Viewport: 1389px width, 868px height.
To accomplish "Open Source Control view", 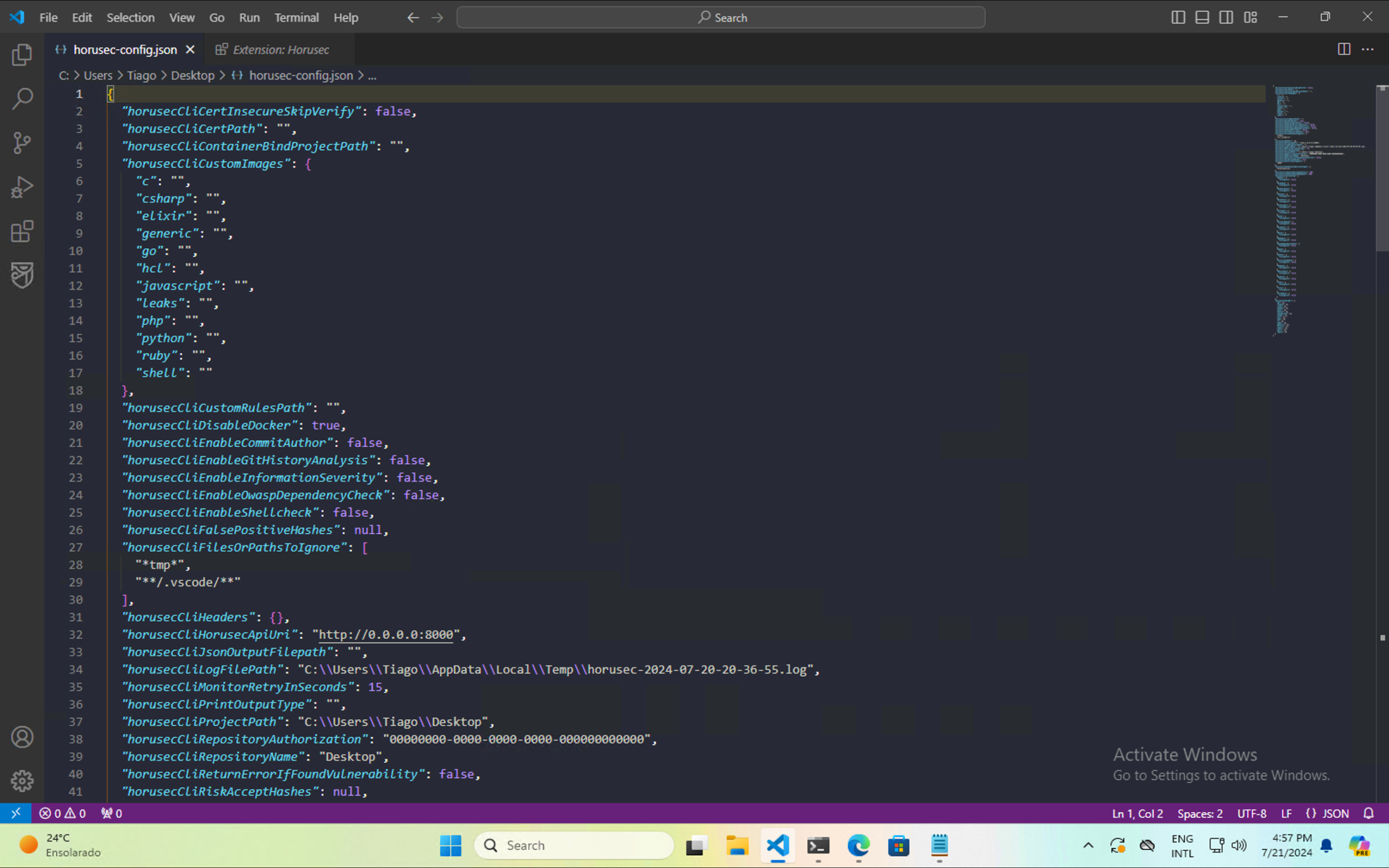I will click(x=22, y=143).
